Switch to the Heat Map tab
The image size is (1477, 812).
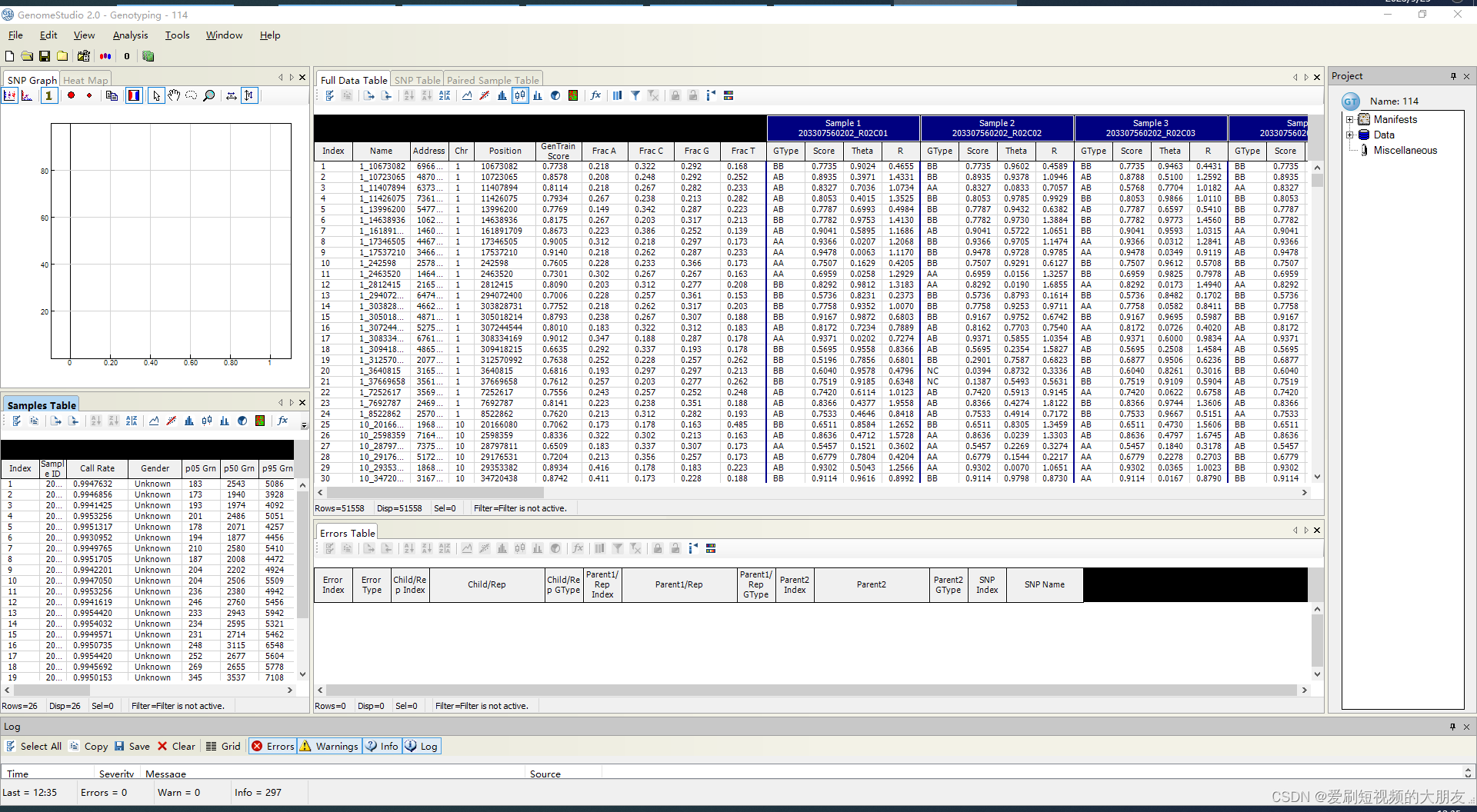[85, 79]
